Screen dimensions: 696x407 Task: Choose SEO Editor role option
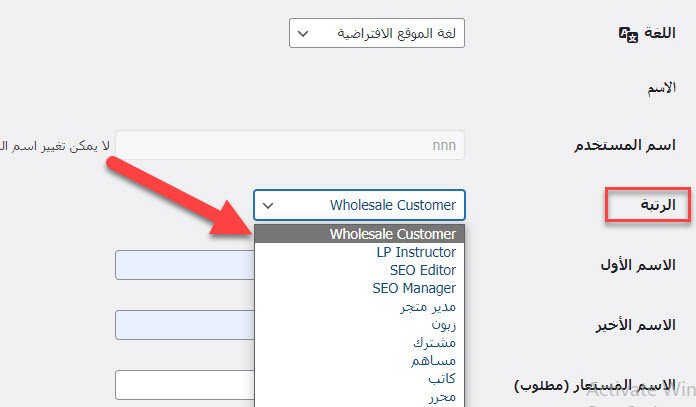pyautogui.click(x=360, y=270)
